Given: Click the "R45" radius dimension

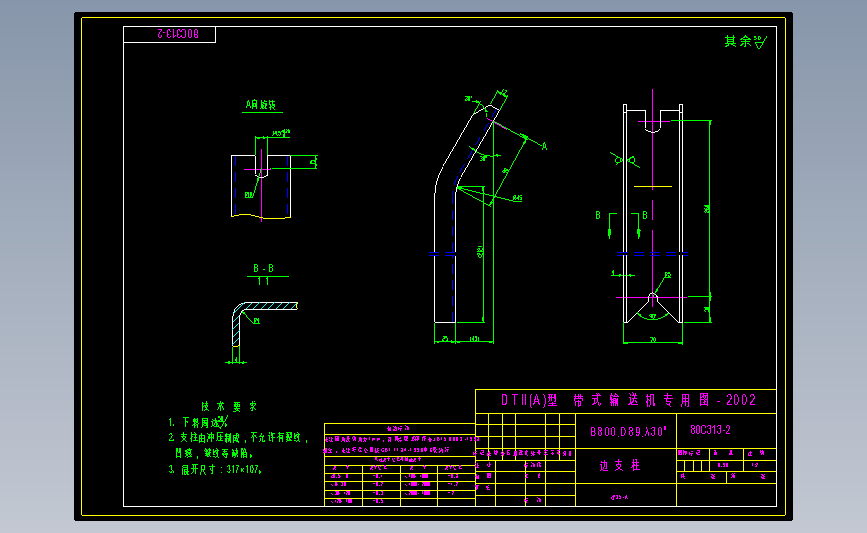Looking at the screenshot, I should click(517, 197).
